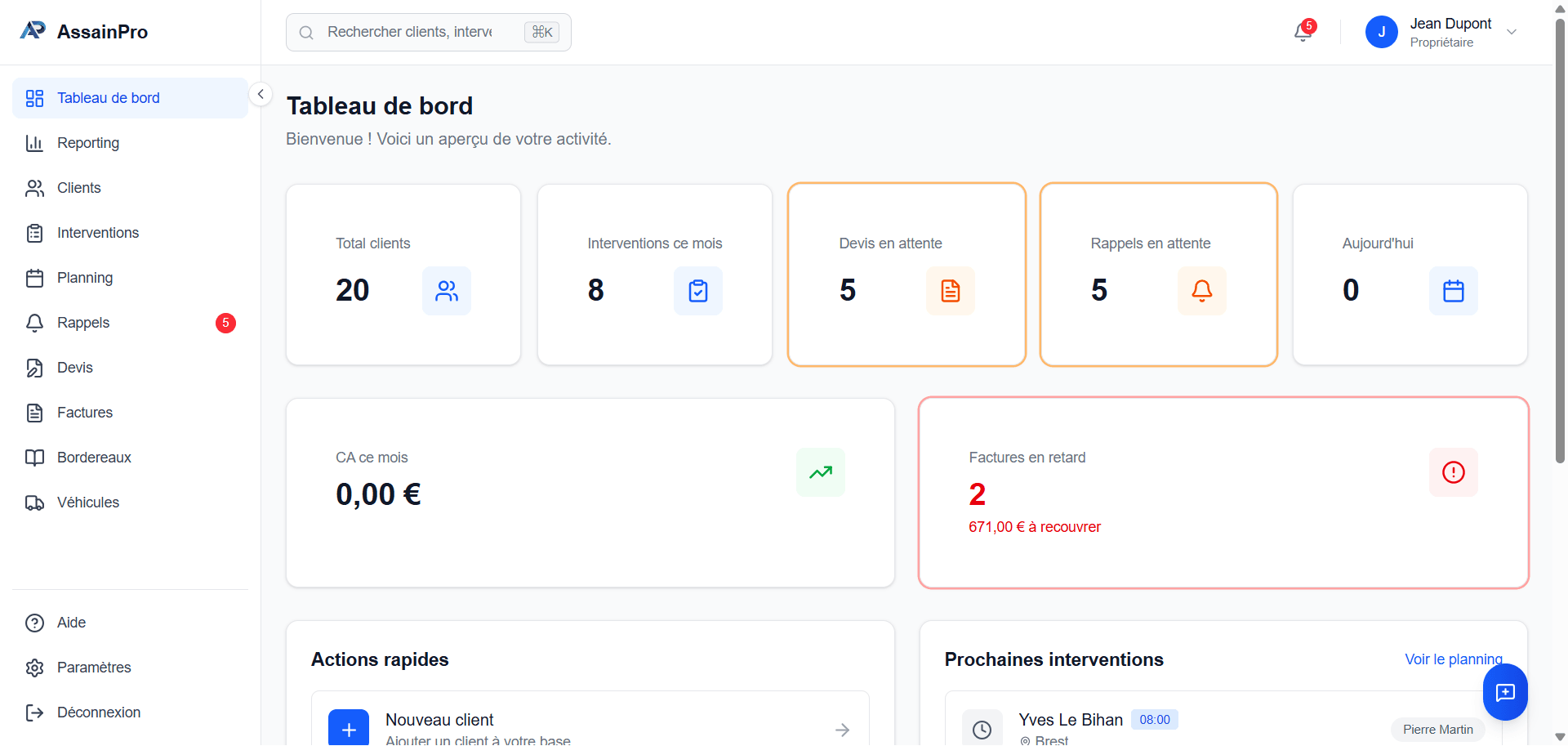The height and width of the screenshot is (746, 1568).
Task: Open the chat bubble in bottom right
Action: (1505, 692)
